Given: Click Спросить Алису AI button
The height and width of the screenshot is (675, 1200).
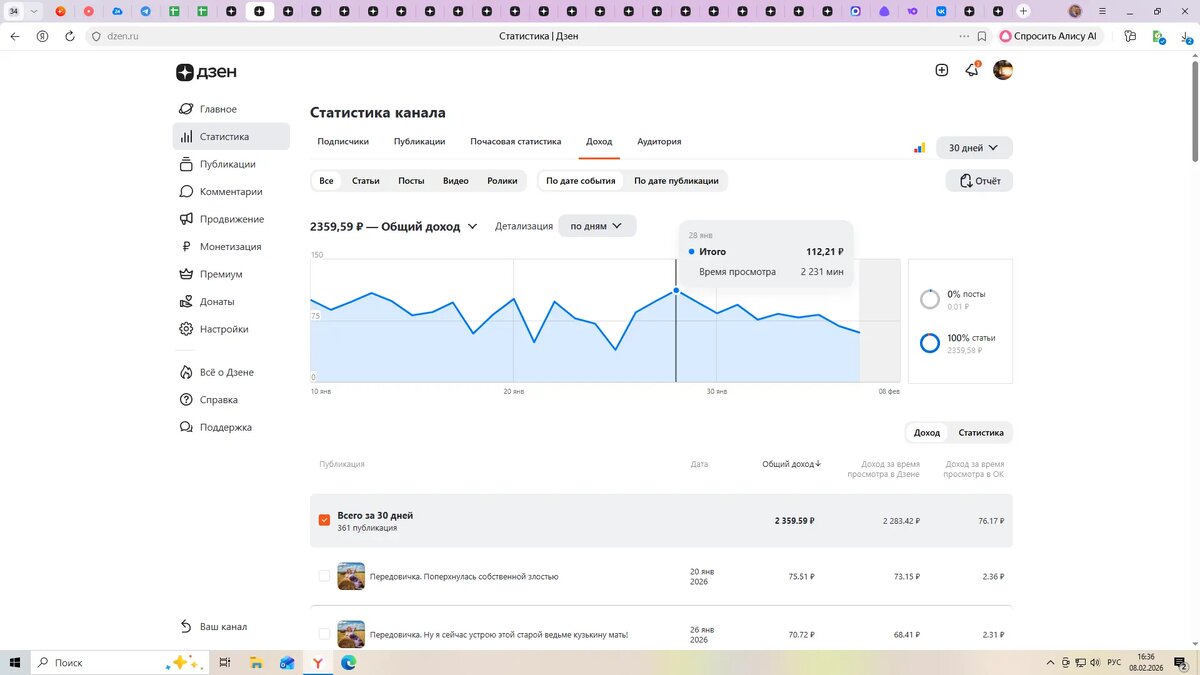Looking at the screenshot, I should 1048,36.
